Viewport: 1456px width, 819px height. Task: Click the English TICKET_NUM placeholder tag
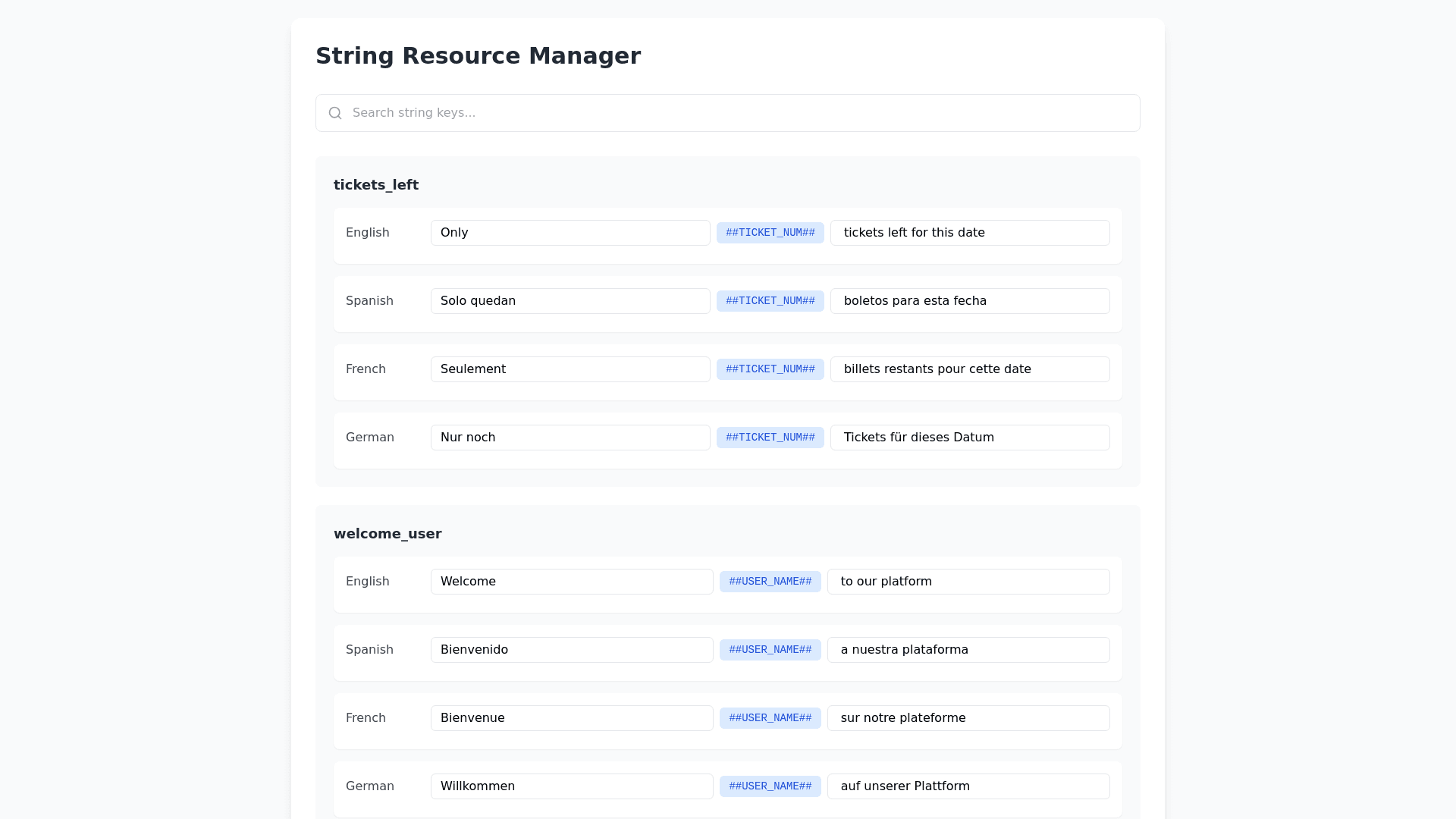770,233
